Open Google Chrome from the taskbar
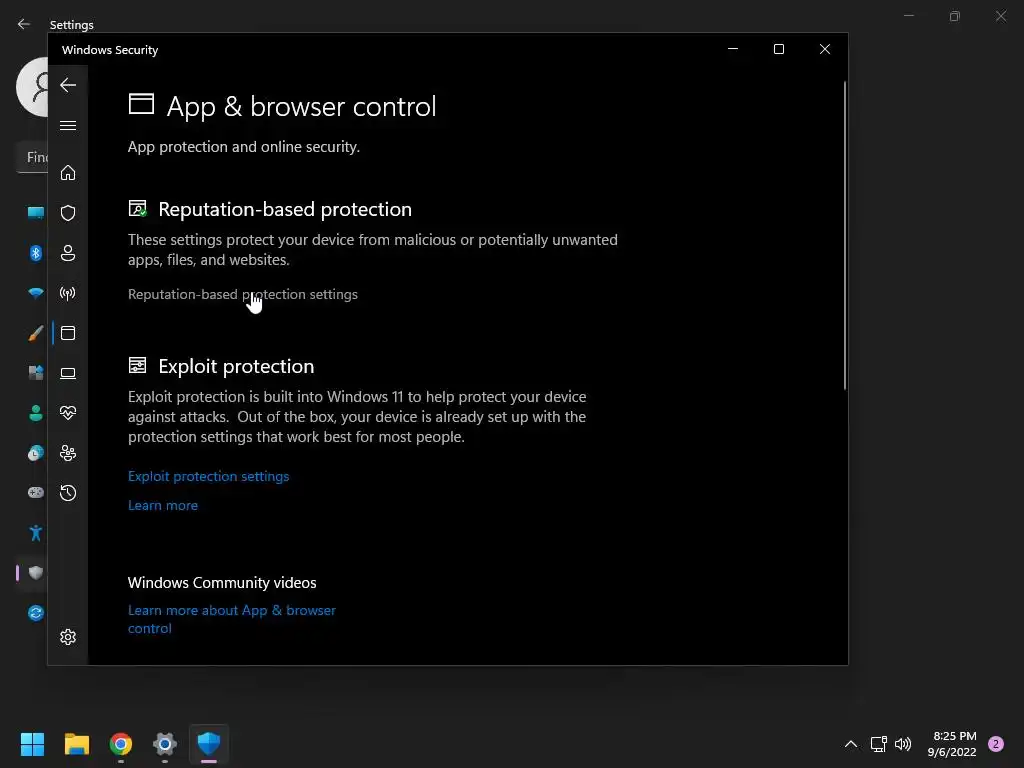The height and width of the screenshot is (768, 1024). tap(121, 744)
